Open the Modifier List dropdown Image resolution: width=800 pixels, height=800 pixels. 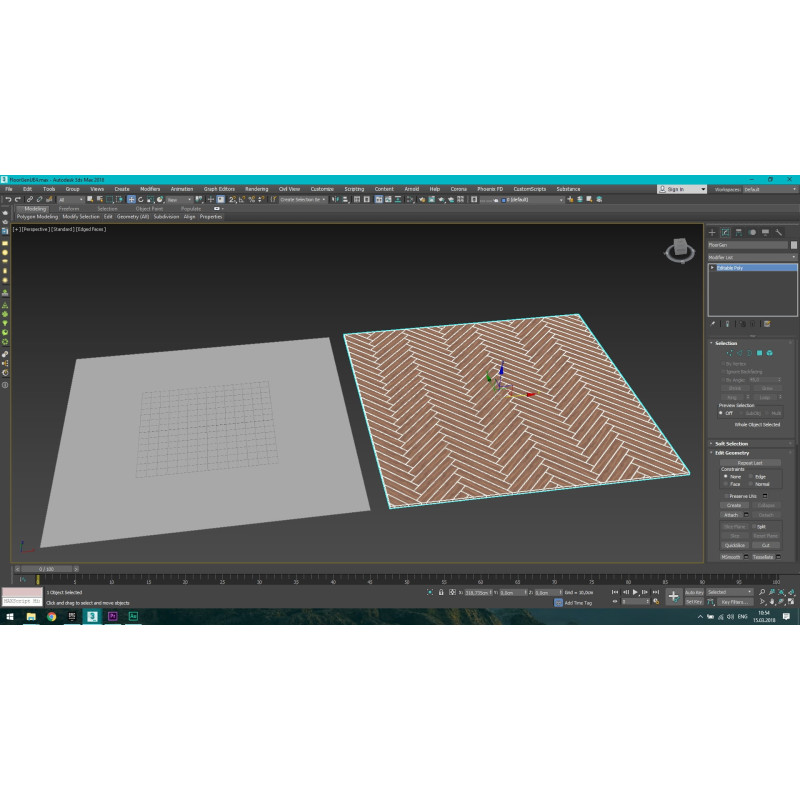point(752,257)
